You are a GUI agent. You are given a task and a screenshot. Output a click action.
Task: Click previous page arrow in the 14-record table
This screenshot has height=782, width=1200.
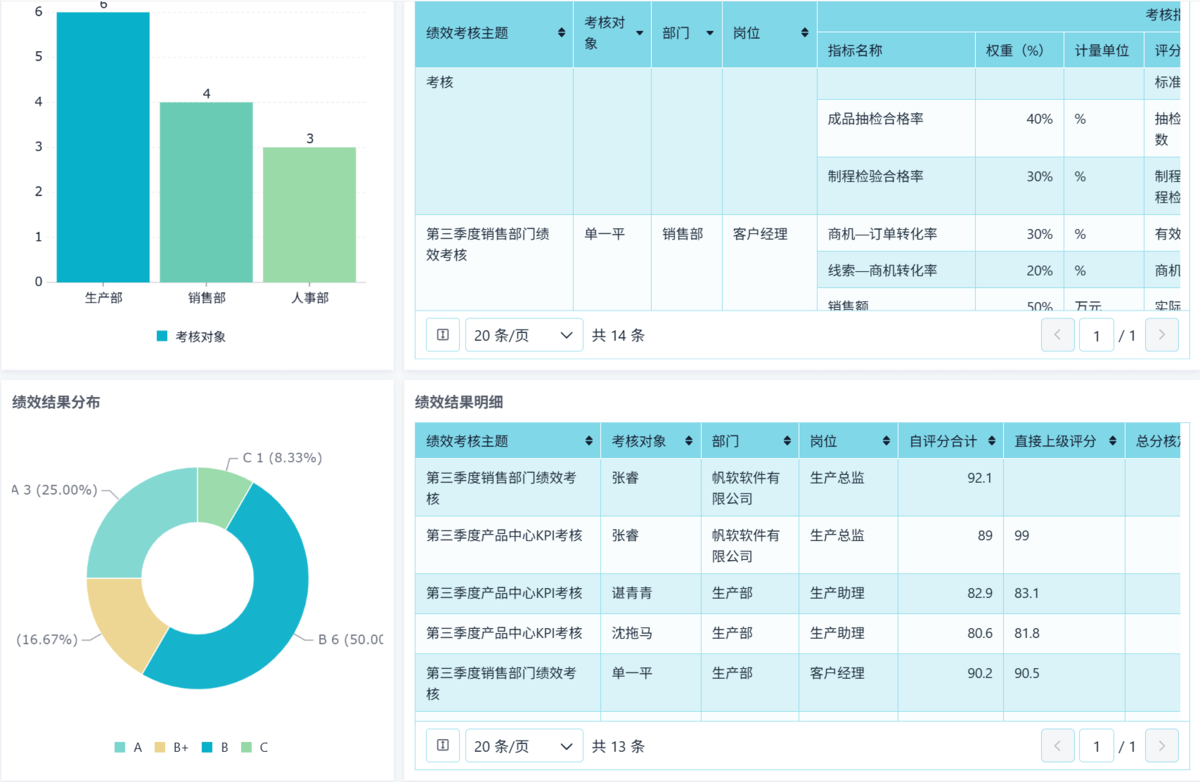1057,335
